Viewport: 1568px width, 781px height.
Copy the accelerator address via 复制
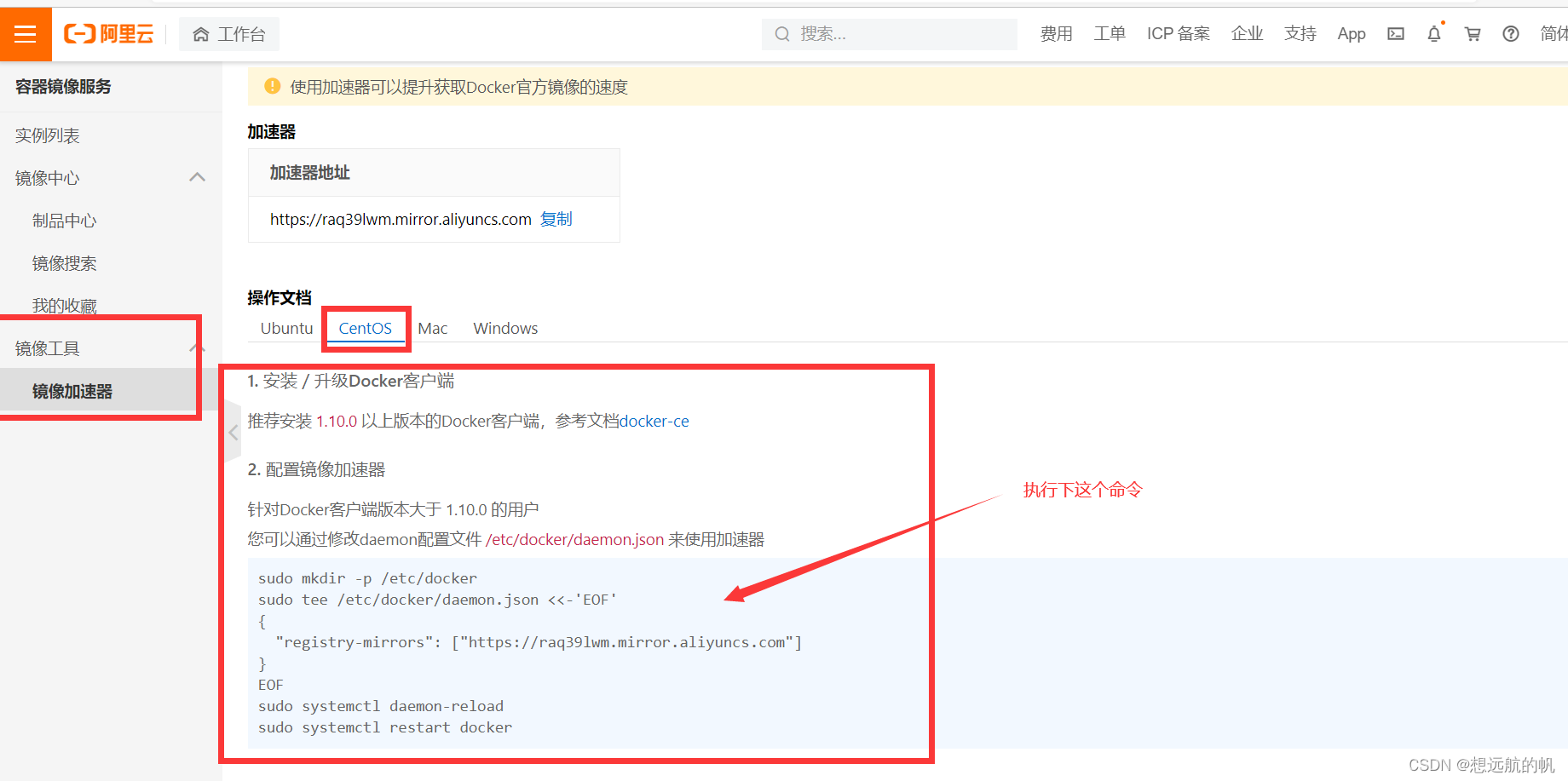(x=556, y=219)
